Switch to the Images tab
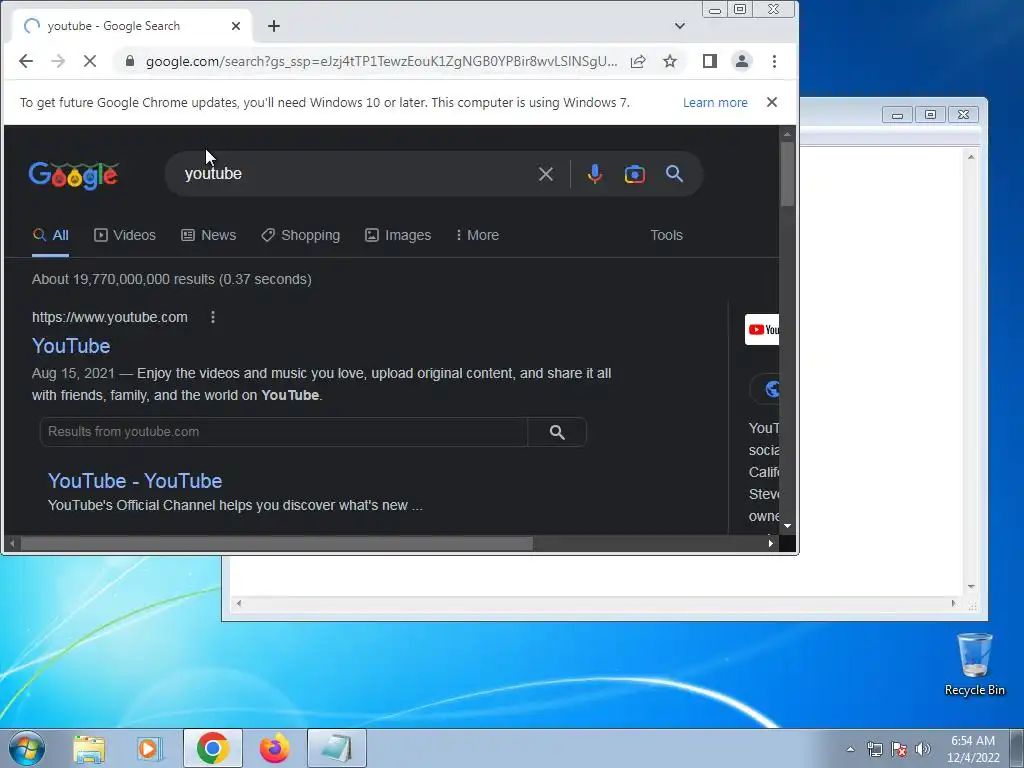This screenshot has width=1024, height=768. [398, 235]
